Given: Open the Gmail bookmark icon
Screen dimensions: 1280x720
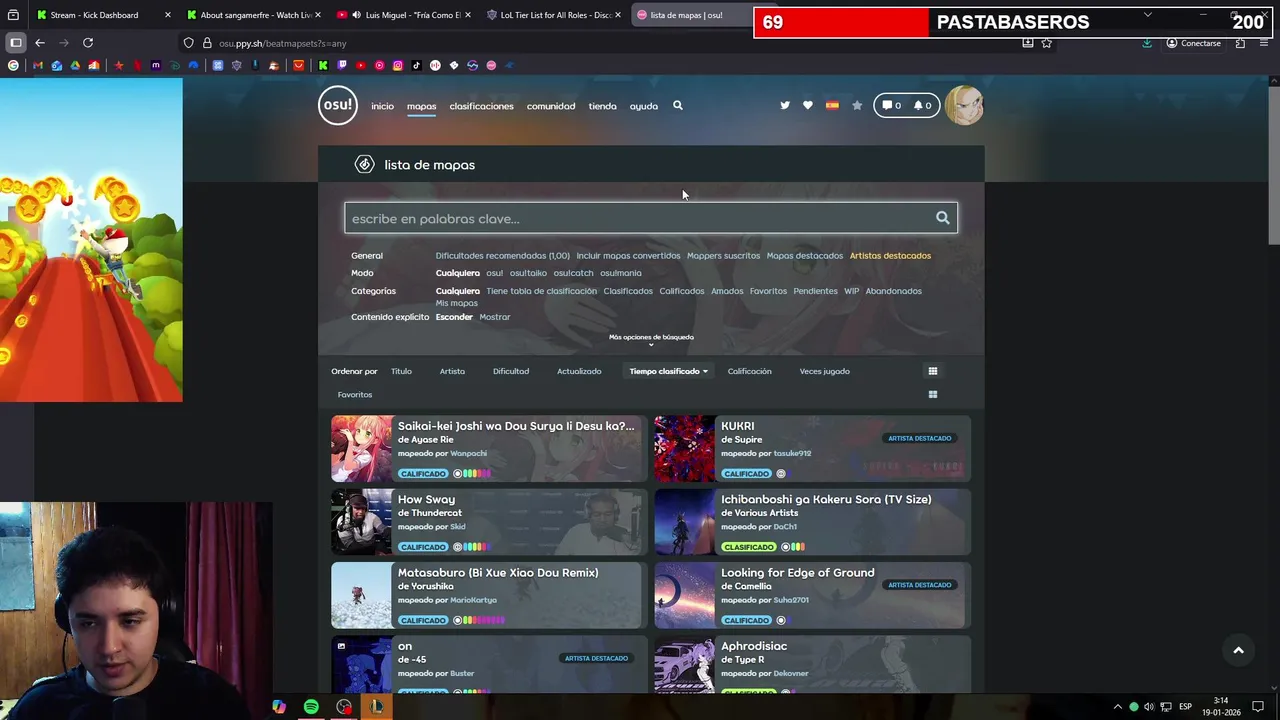Looking at the screenshot, I should (37, 65).
